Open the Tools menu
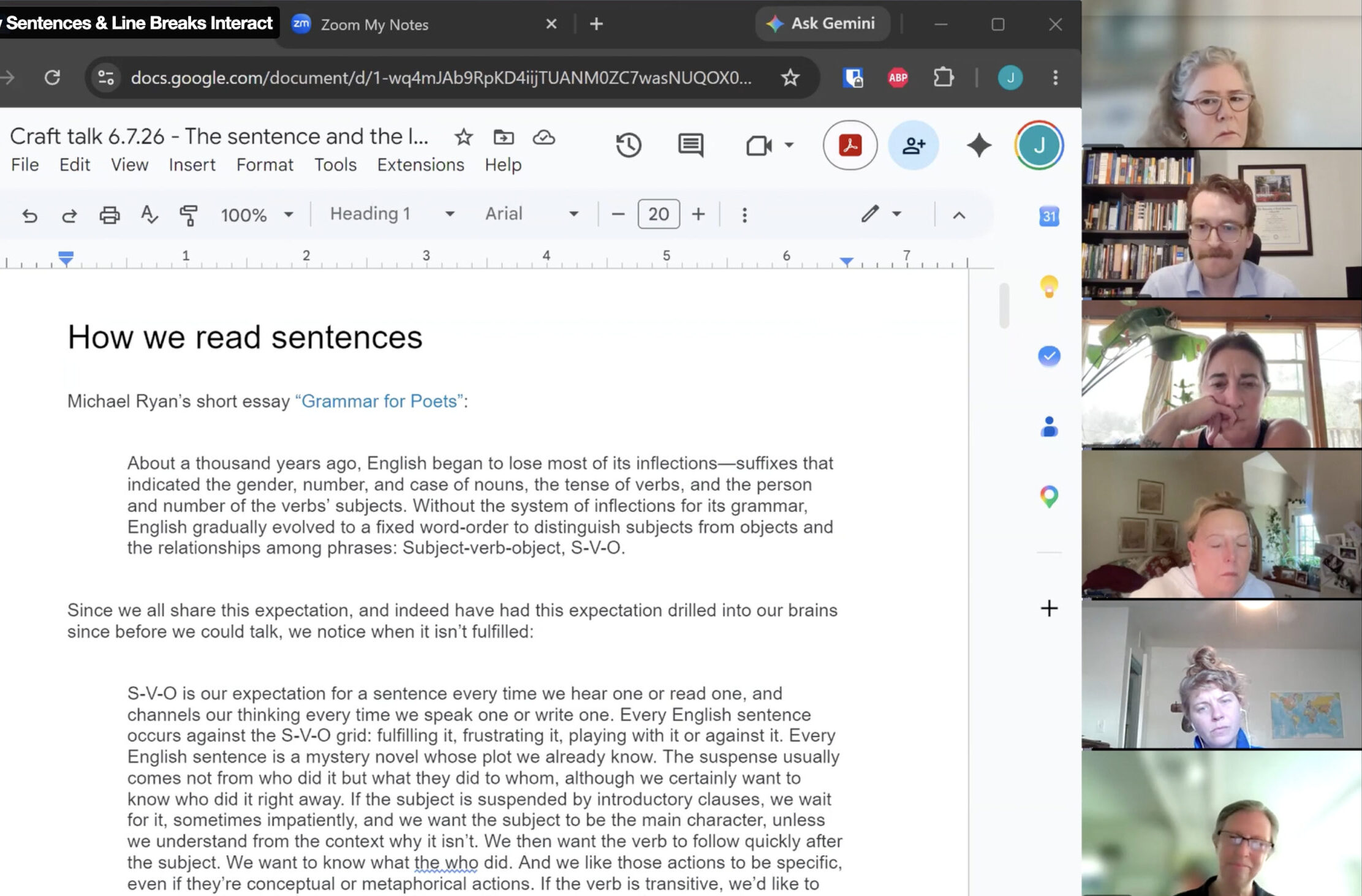Image resolution: width=1362 pixels, height=896 pixels. click(335, 165)
